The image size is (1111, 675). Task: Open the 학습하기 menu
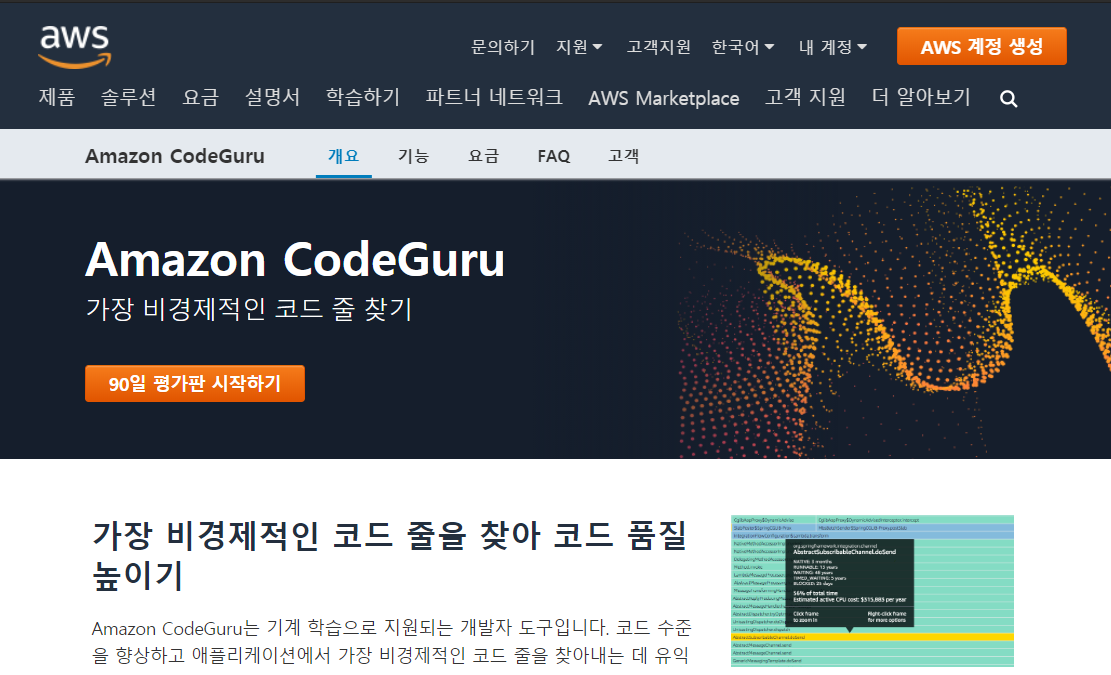coord(363,97)
